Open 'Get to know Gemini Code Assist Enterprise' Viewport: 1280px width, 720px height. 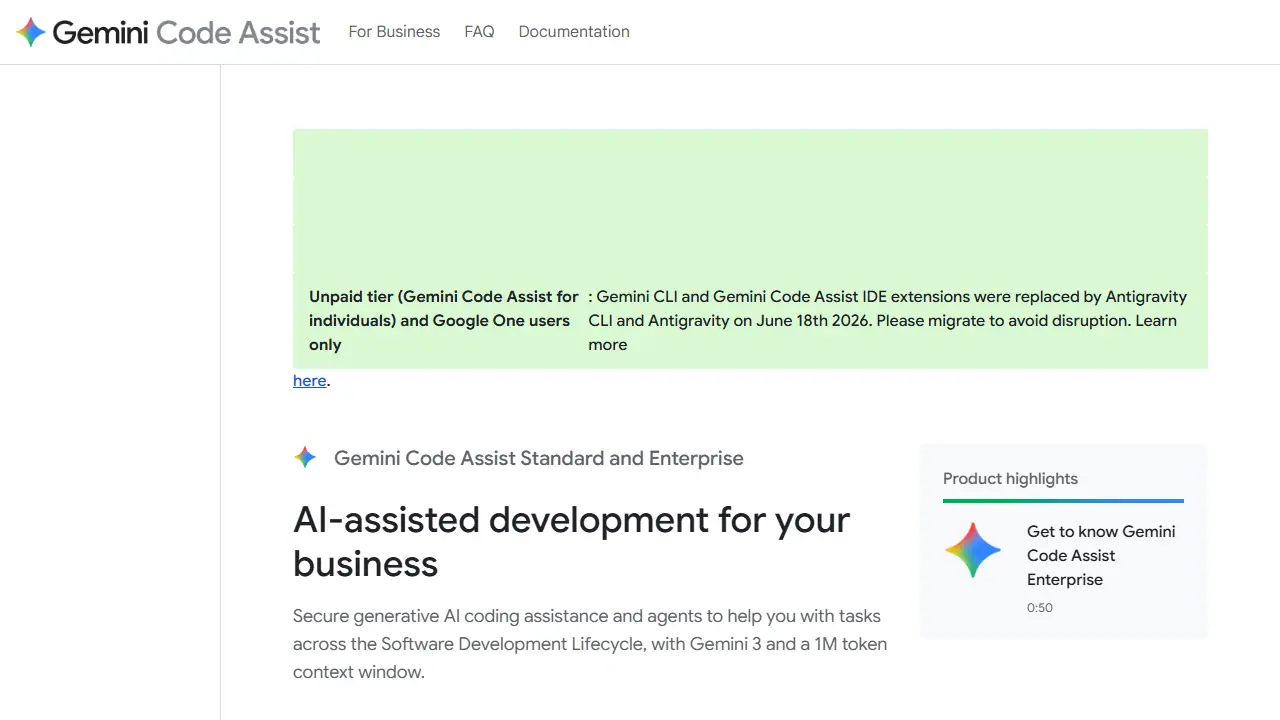[x=1101, y=556]
